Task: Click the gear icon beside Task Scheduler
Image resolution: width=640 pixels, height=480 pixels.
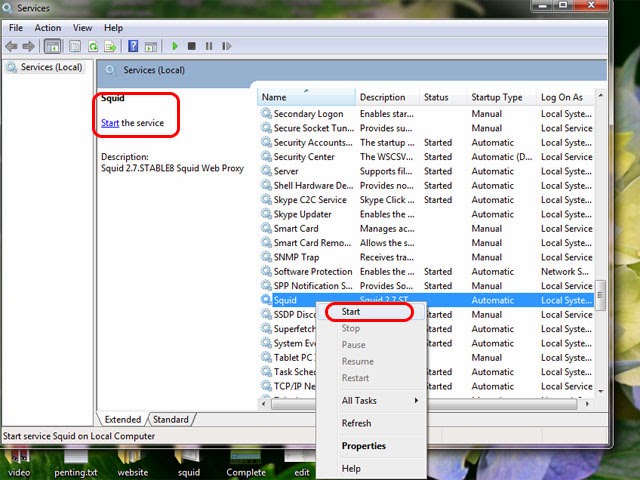Action: tap(266, 371)
